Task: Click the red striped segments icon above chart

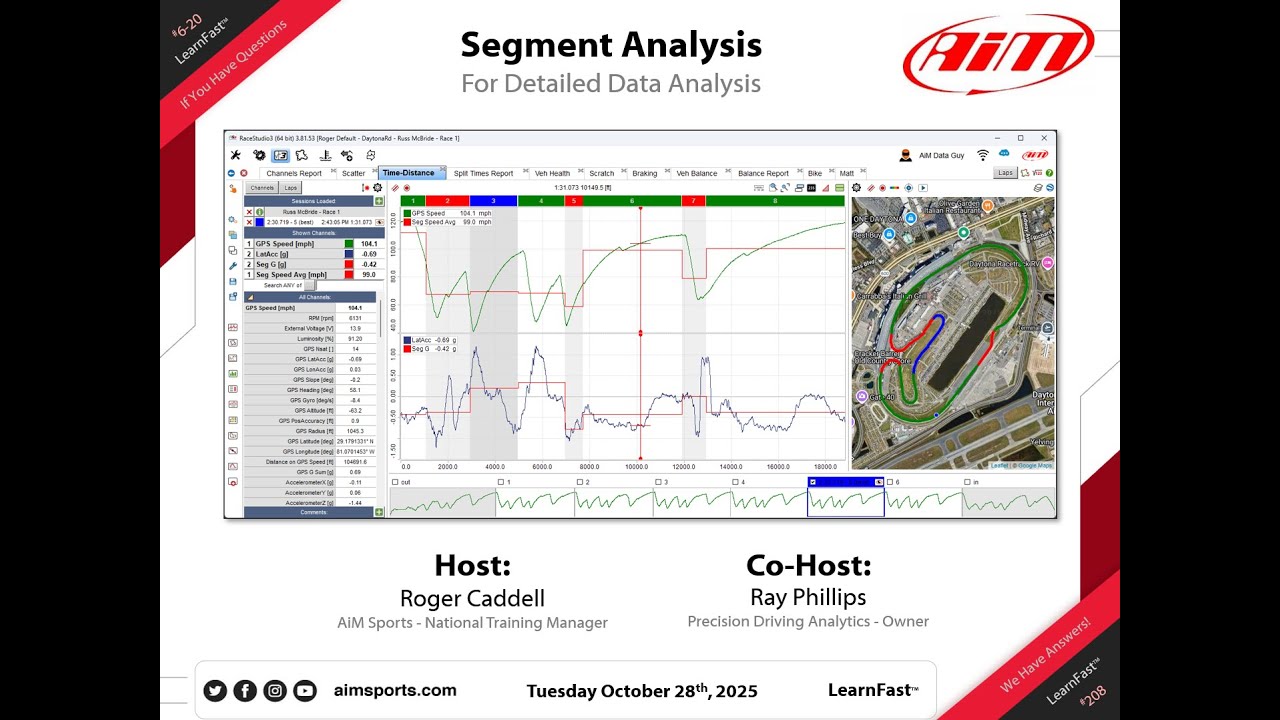Action: pyautogui.click(x=395, y=188)
